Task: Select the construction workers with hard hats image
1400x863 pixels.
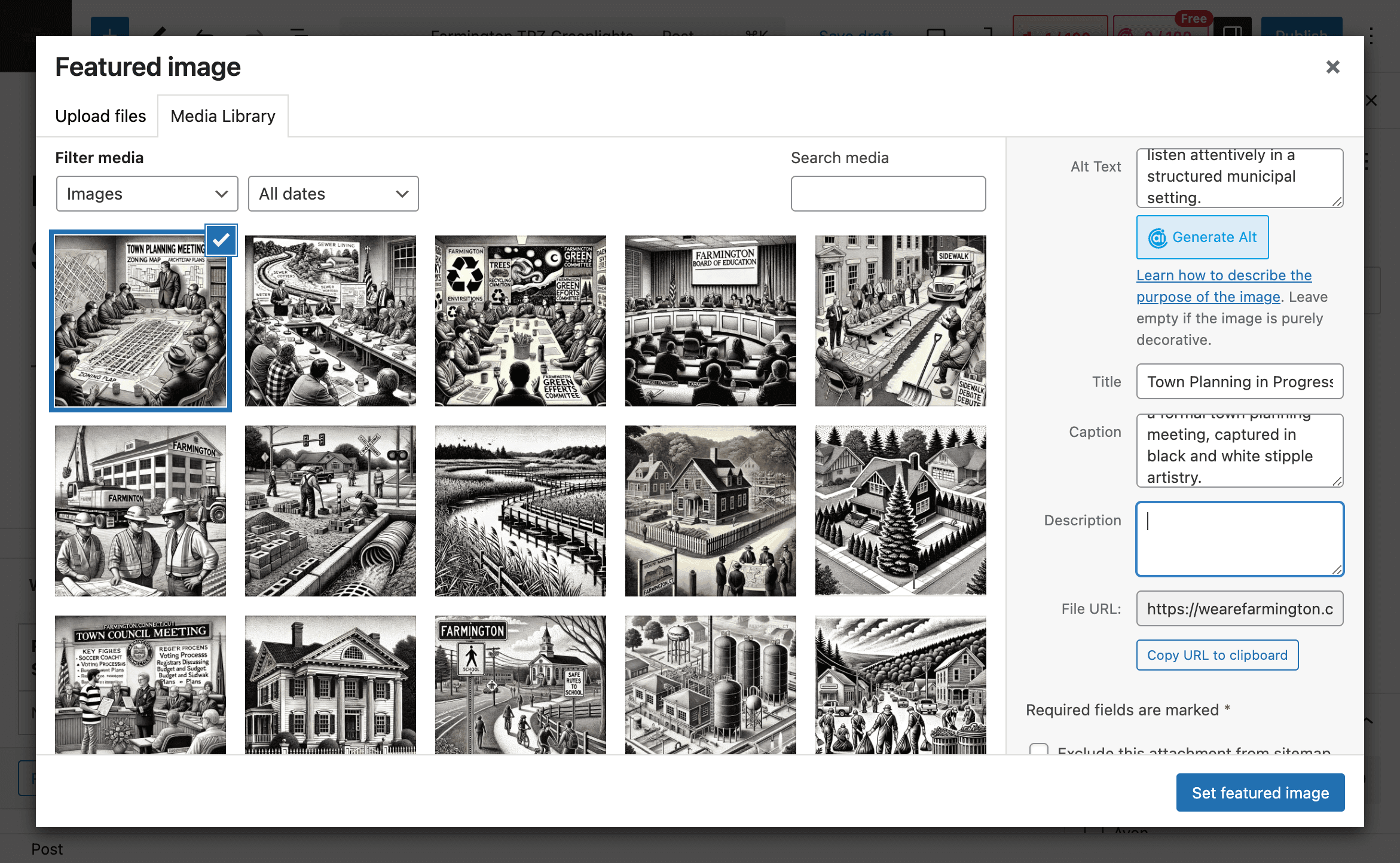Action: point(140,511)
